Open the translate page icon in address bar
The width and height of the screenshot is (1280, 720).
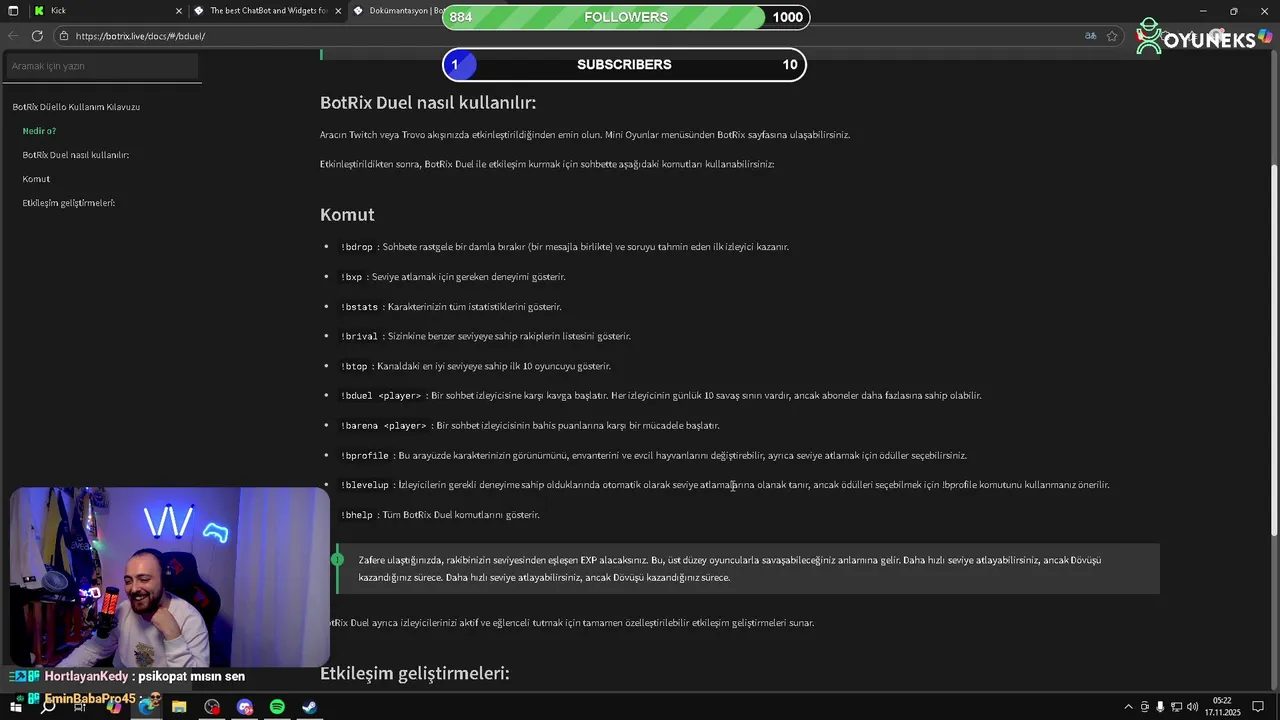(x=1090, y=36)
